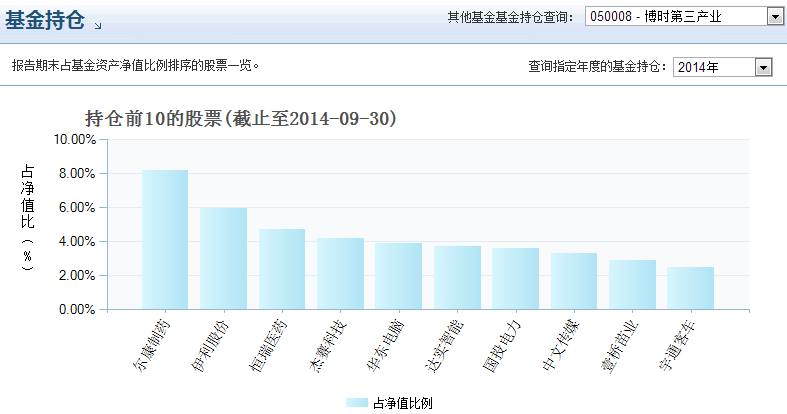Click the 占净值比例 legend label

(x=402, y=403)
